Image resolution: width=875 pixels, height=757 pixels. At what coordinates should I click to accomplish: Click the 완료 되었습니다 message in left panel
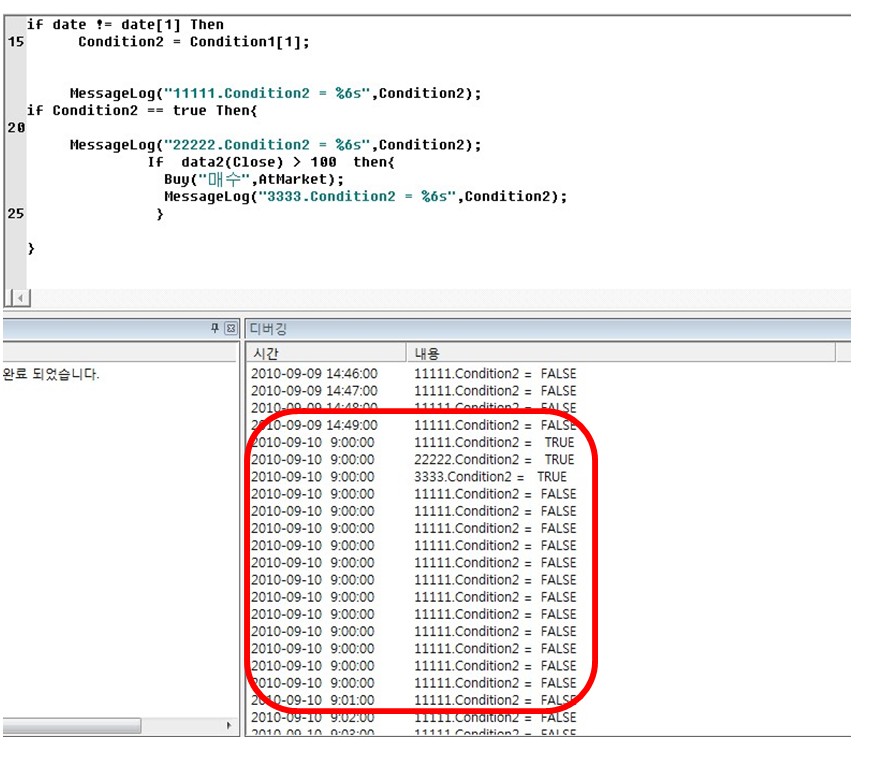click(51, 374)
